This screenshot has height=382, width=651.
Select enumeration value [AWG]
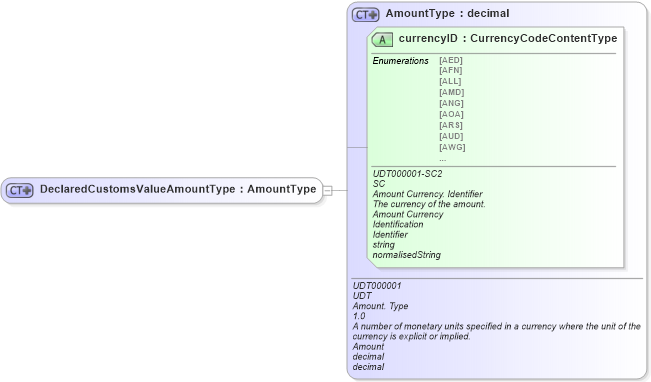pos(453,147)
